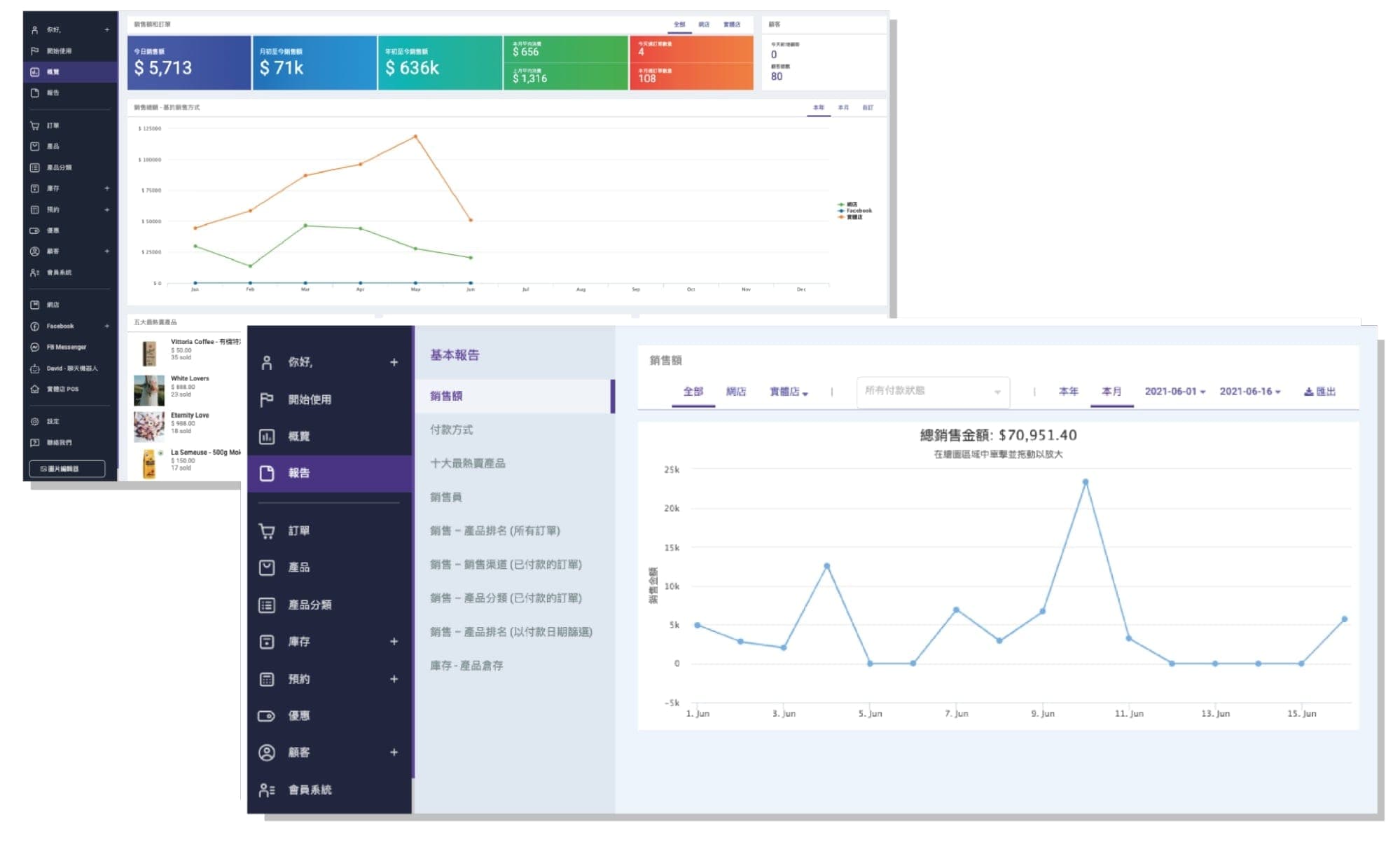
Task: Open 實體店 dropdown in report filter
Action: click(x=789, y=392)
